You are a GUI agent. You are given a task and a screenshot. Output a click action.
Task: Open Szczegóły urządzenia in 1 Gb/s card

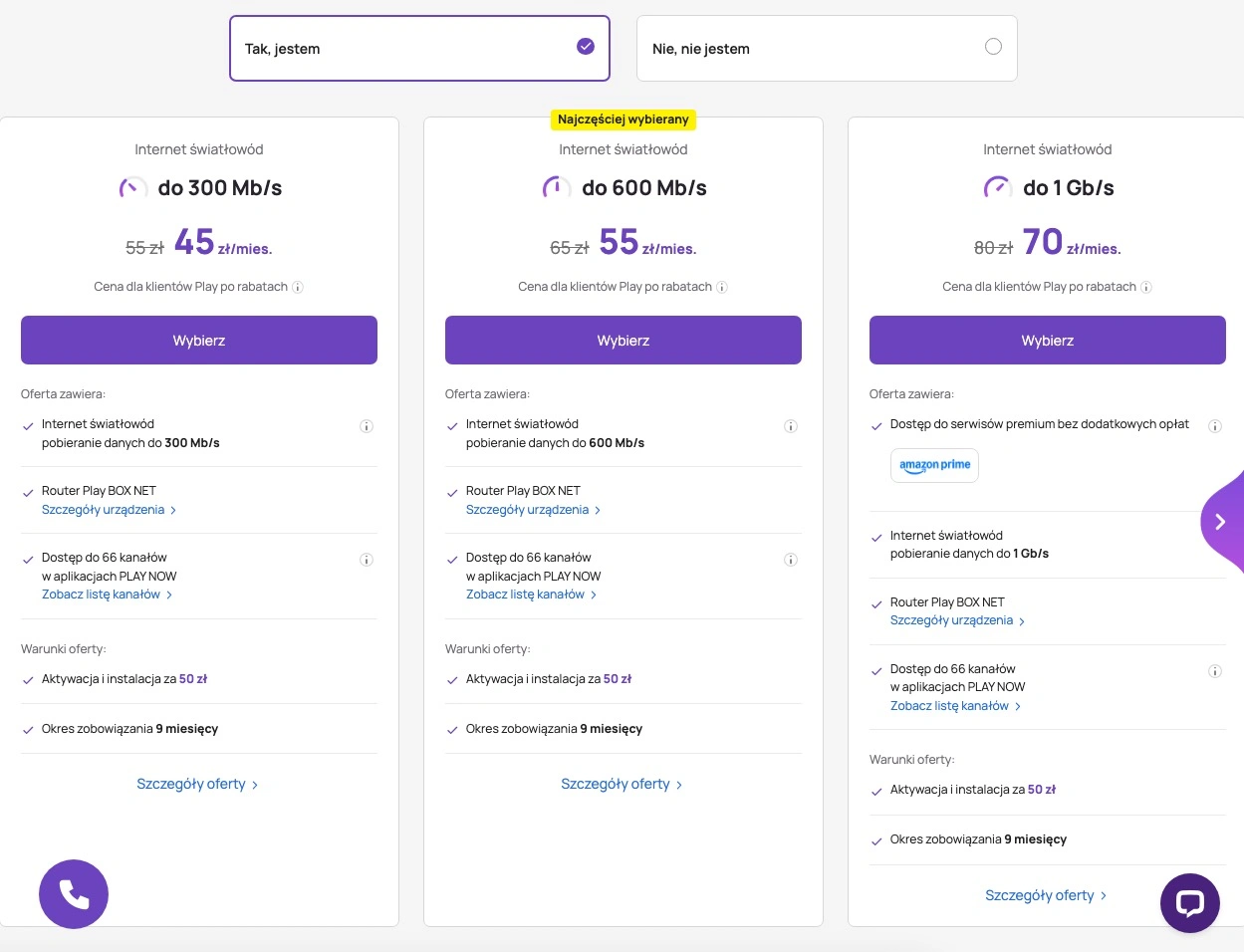[x=958, y=620]
